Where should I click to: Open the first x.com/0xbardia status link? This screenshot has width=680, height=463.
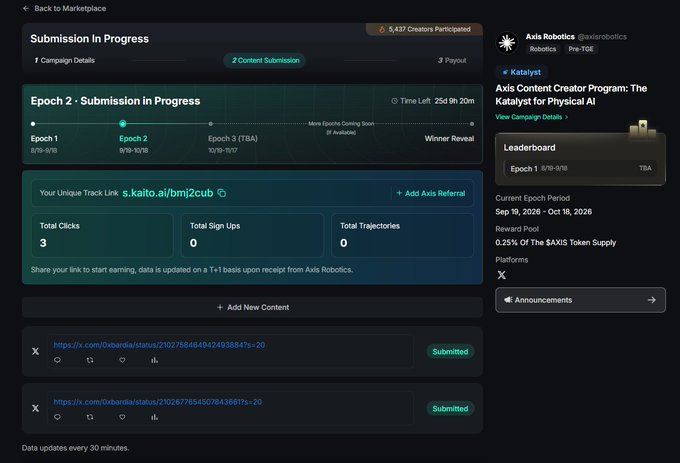(159, 345)
